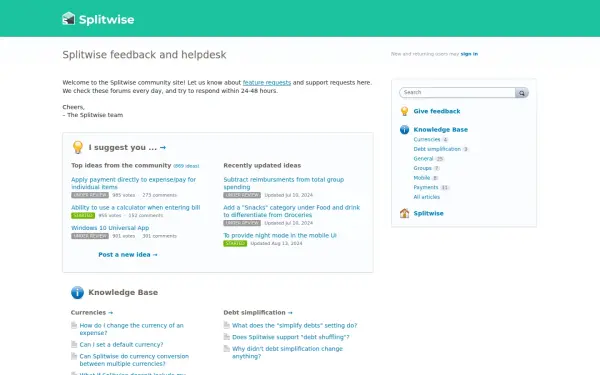The height and width of the screenshot is (375, 600).
Task: Click the 273 comments text
Action: (160, 195)
